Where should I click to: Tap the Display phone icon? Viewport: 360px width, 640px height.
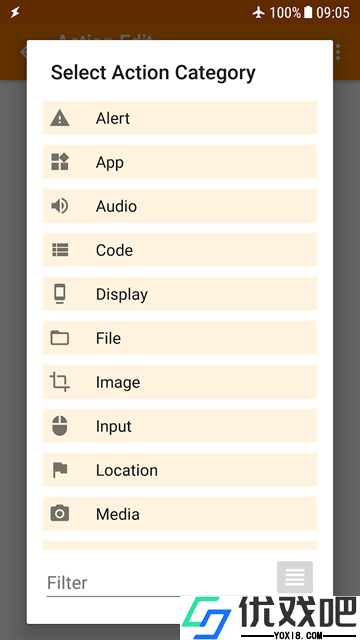[x=60, y=294]
